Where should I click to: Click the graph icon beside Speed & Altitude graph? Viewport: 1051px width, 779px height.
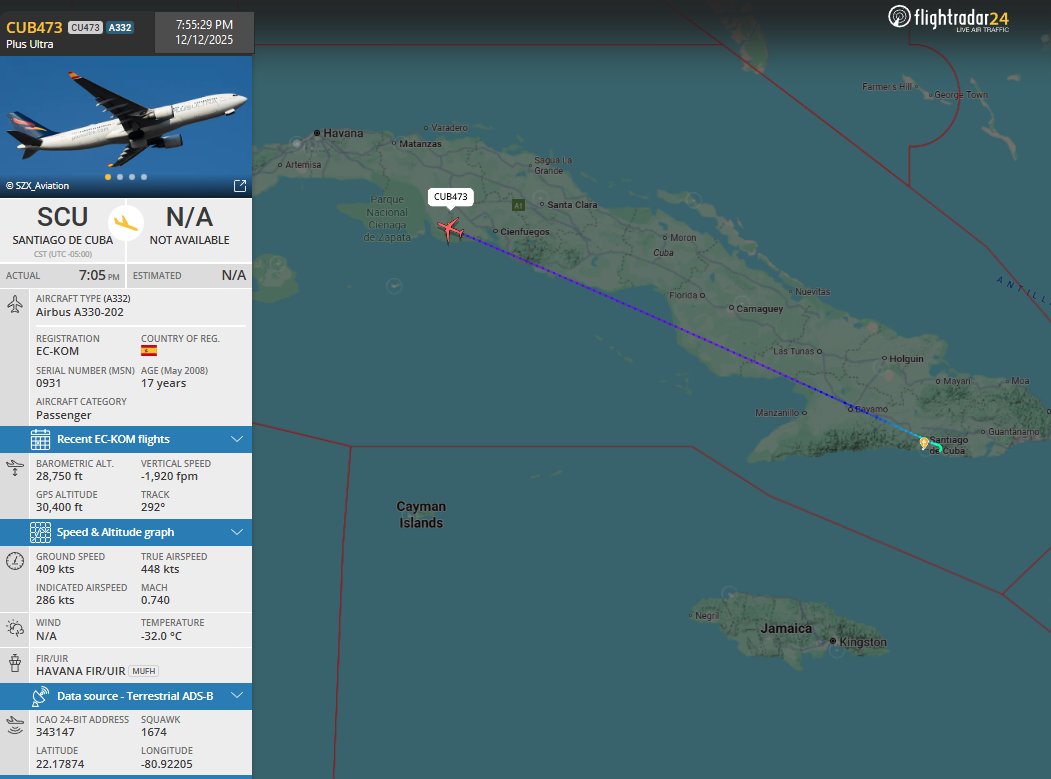point(40,532)
